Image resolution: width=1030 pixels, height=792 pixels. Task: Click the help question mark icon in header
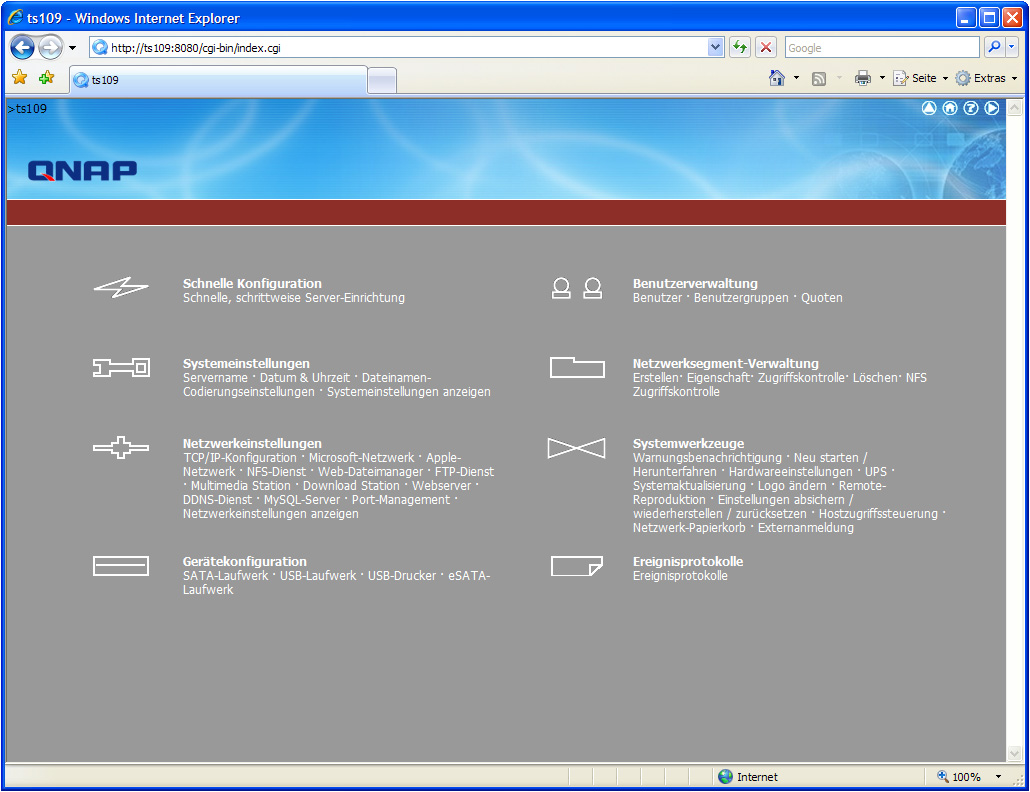point(971,108)
